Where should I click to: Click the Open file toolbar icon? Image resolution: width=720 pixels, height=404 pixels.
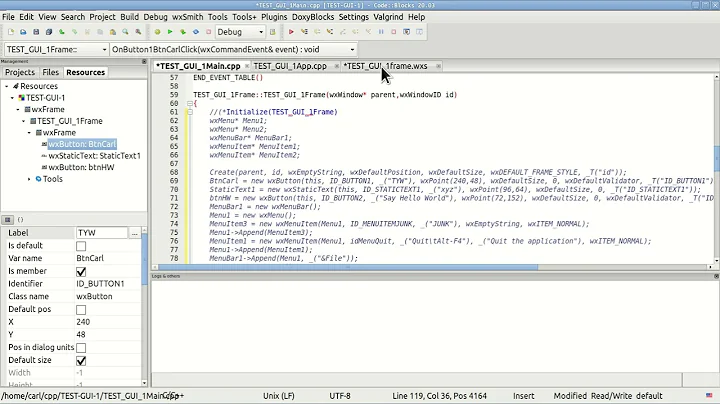[23, 32]
